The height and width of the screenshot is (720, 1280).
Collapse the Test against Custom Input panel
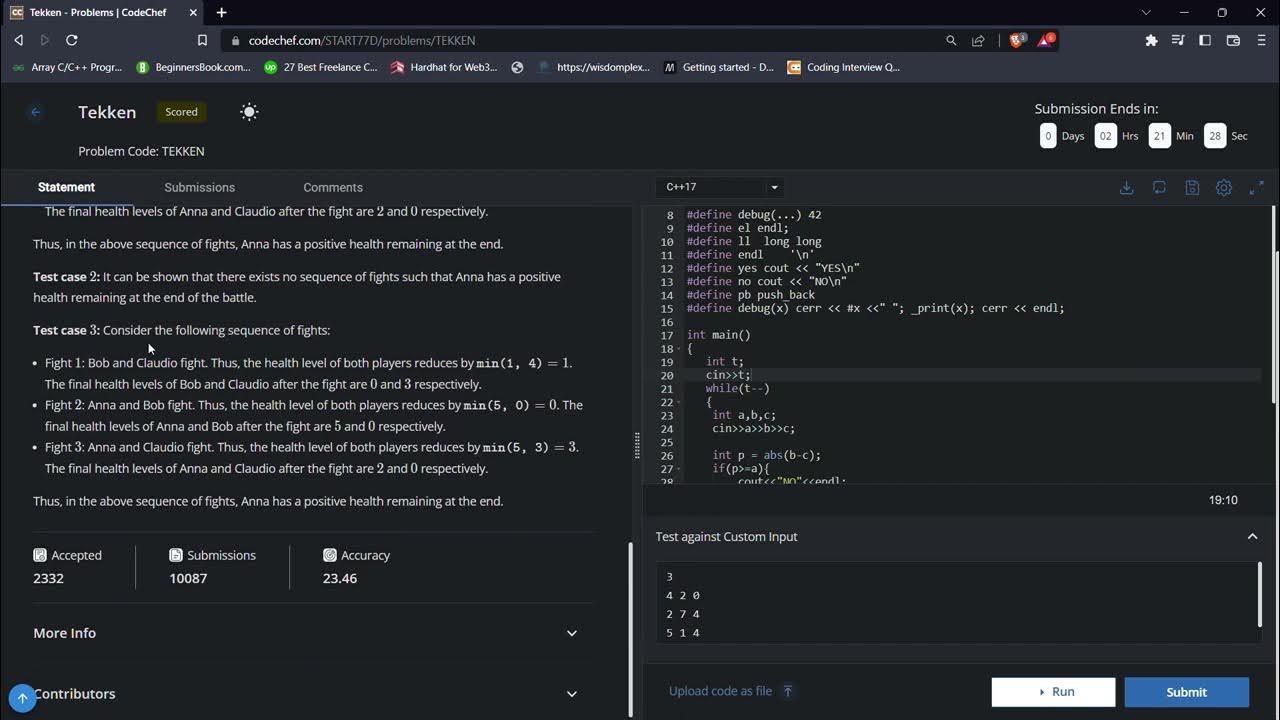pos(1252,537)
